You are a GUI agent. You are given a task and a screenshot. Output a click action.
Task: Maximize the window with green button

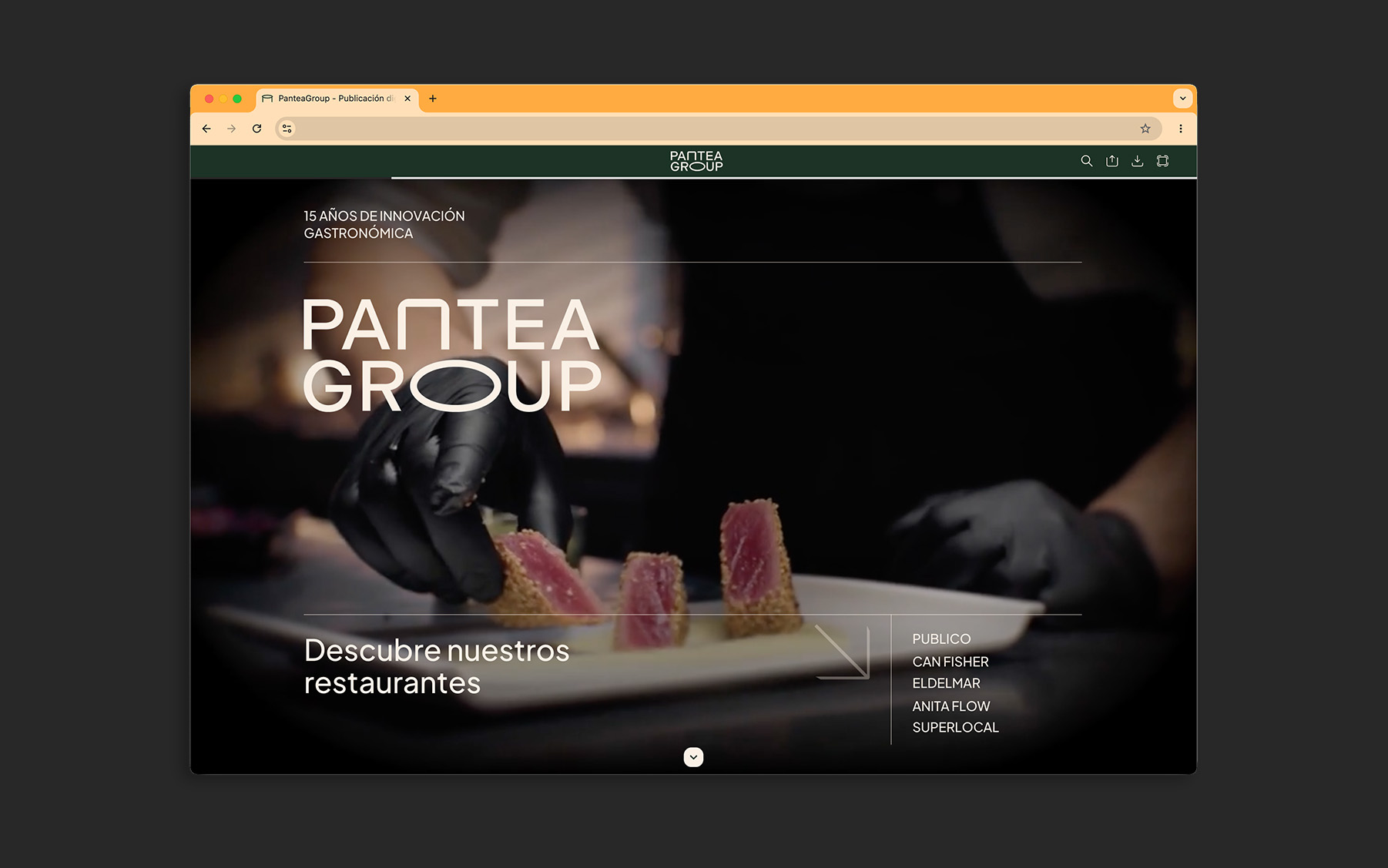pos(237,99)
